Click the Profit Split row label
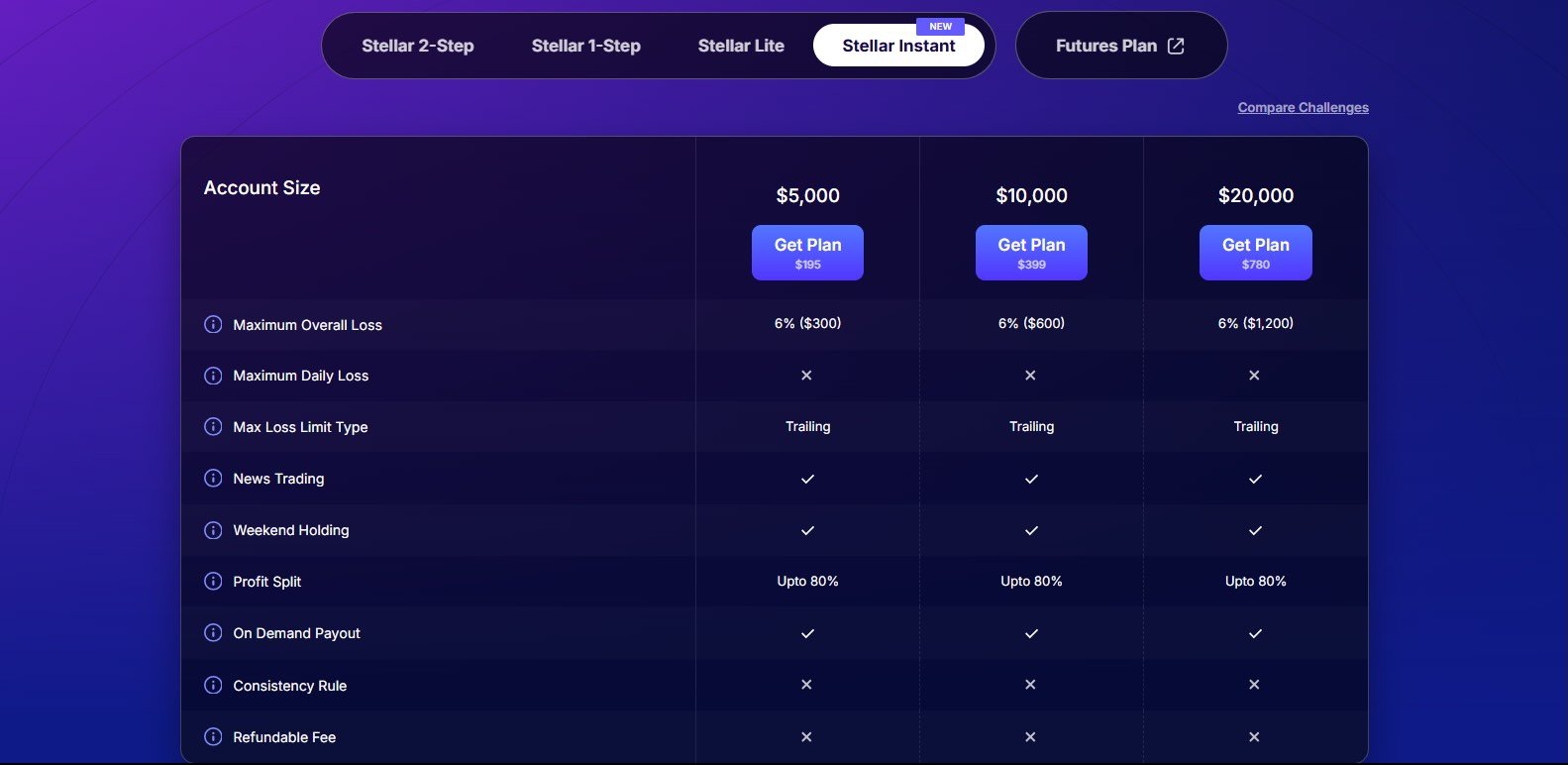This screenshot has width=1568, height=765. 266,582
